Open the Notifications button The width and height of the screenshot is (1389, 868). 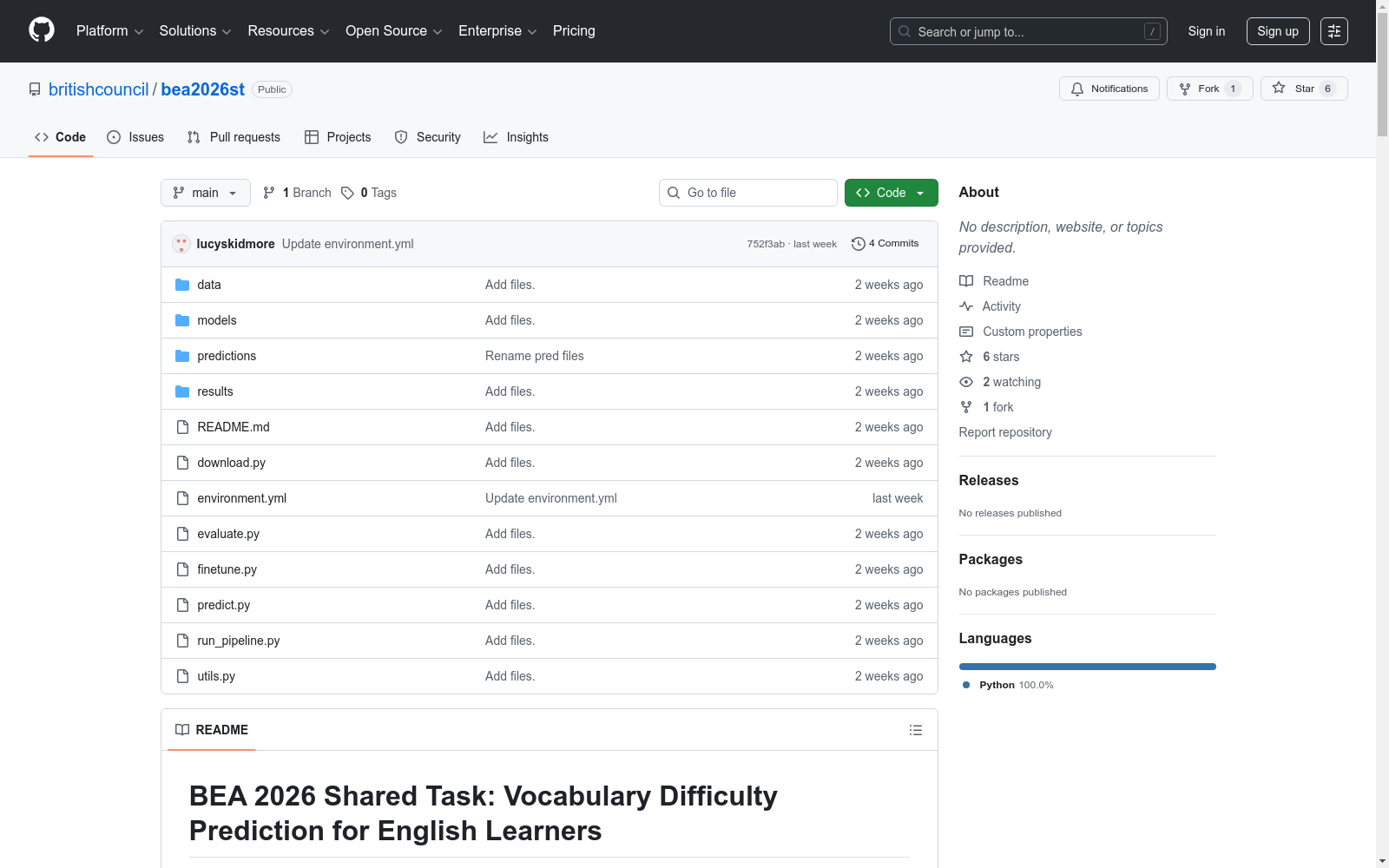click(x=1109, y=89)
